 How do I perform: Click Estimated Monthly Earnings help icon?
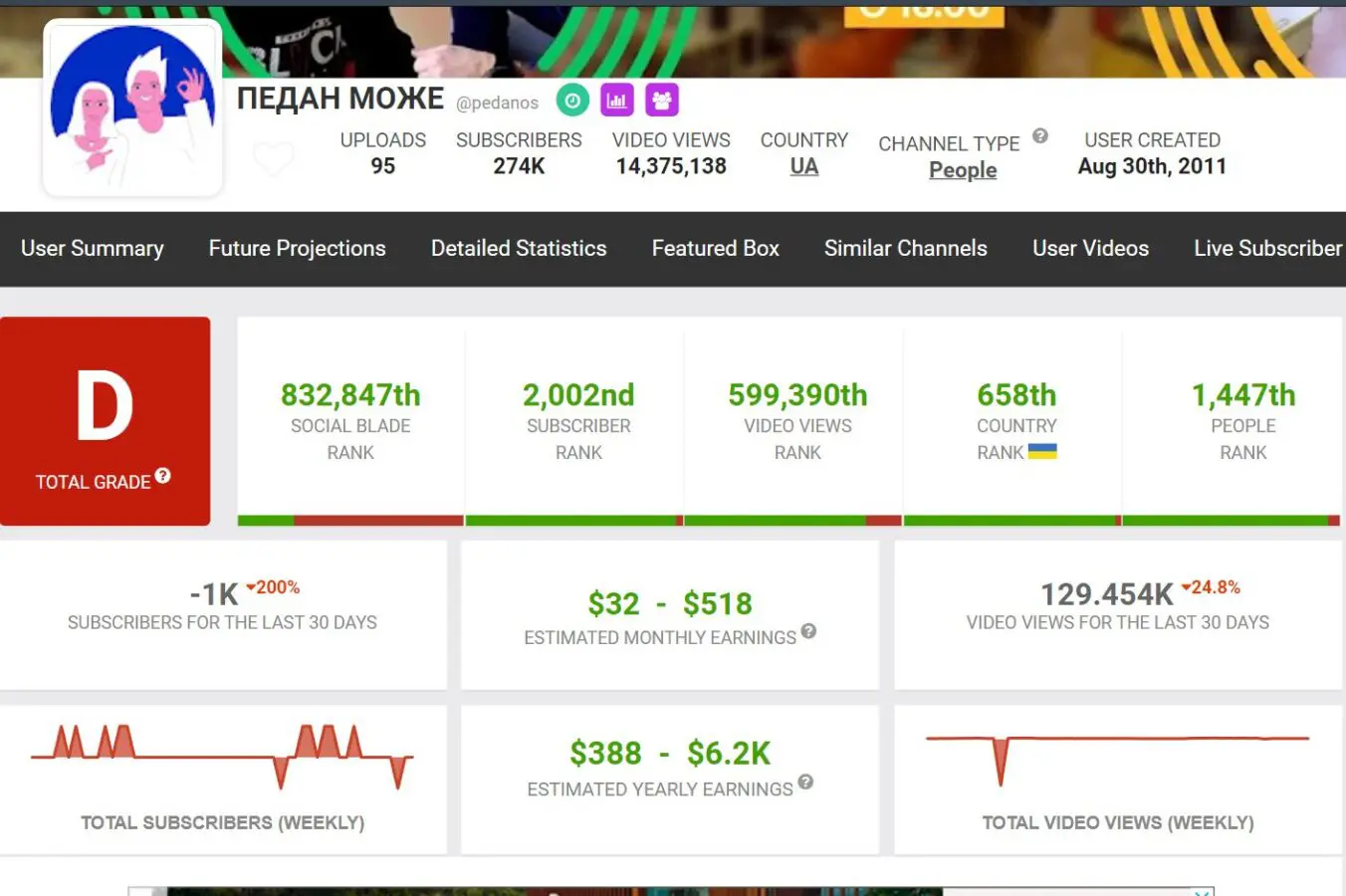pos(808,630)
